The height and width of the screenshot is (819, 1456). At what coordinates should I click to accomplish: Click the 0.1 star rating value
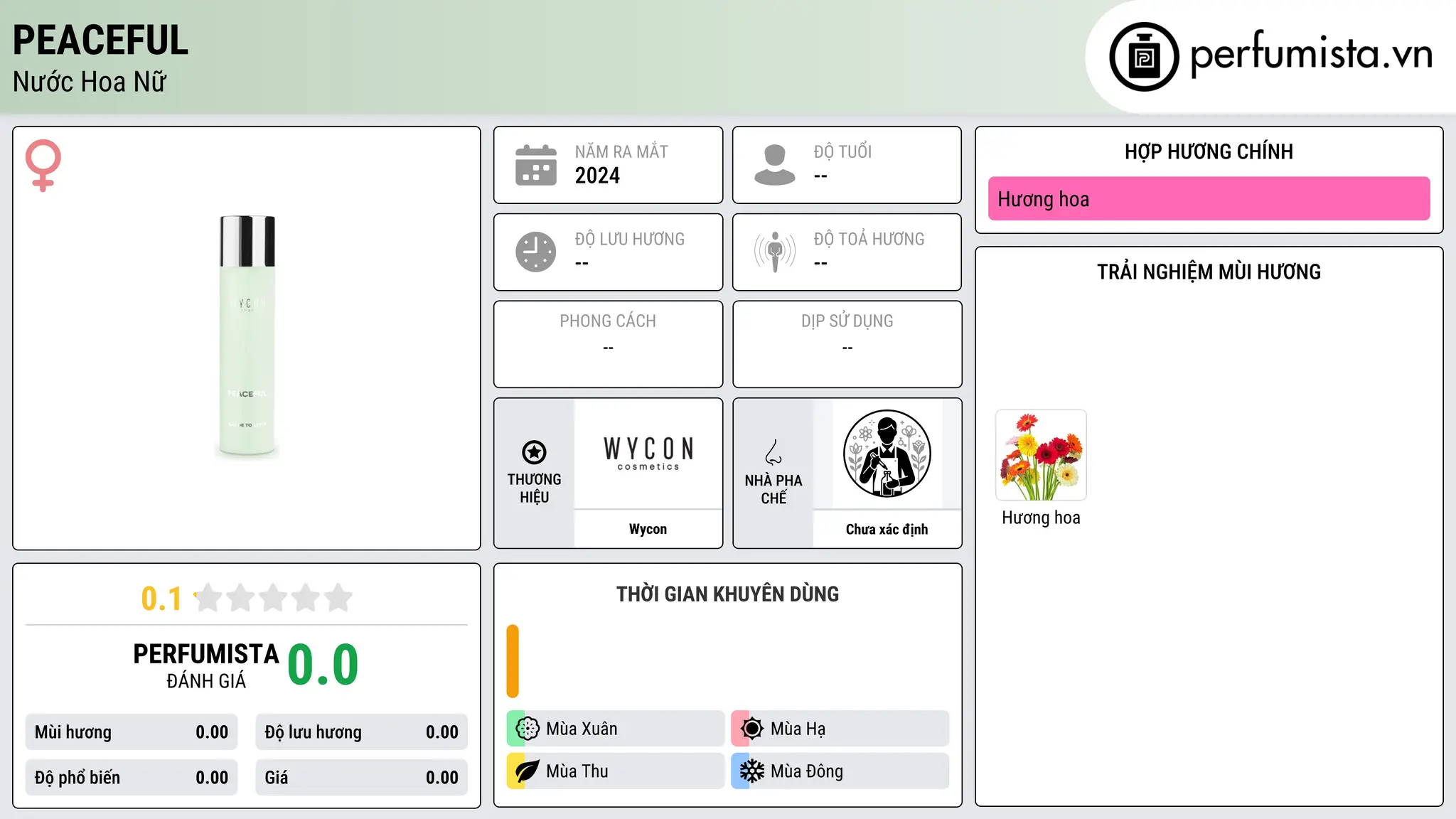click(x=161, y=599)
